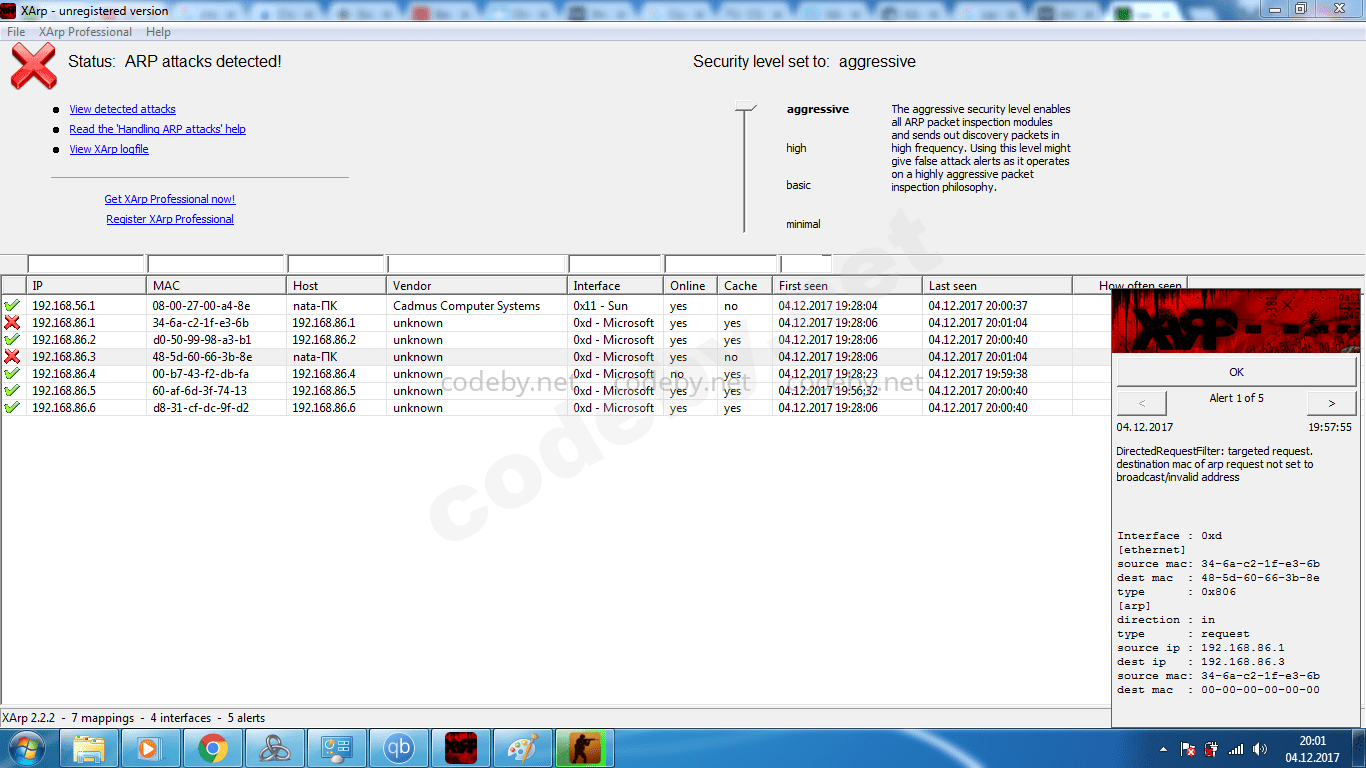Select MAC address 48-5d-60-66-3b-8e in table
1366x768 pixels.
point(202,357)
